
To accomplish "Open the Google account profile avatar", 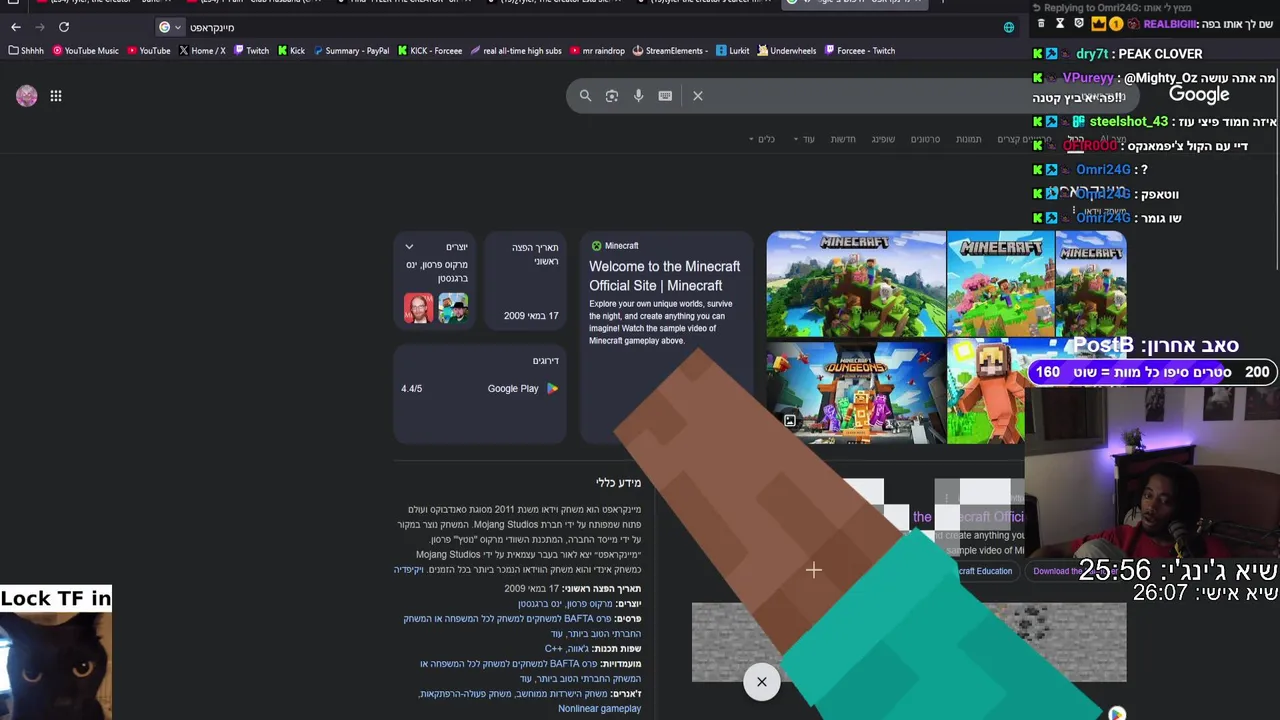I will tap(27, 96).
